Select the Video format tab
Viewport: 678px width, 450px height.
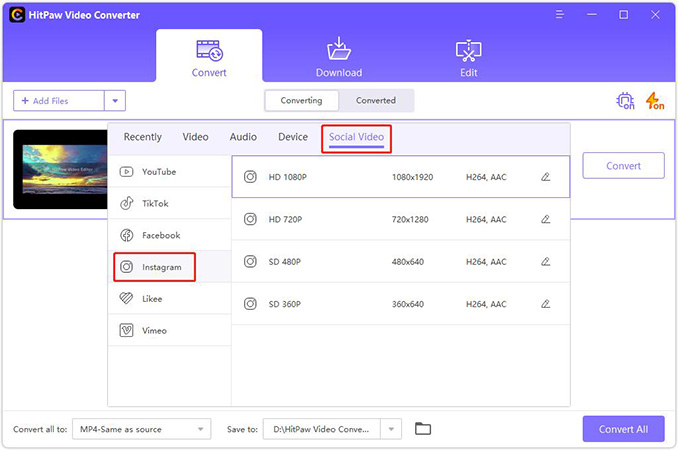(x=195, y=137)
